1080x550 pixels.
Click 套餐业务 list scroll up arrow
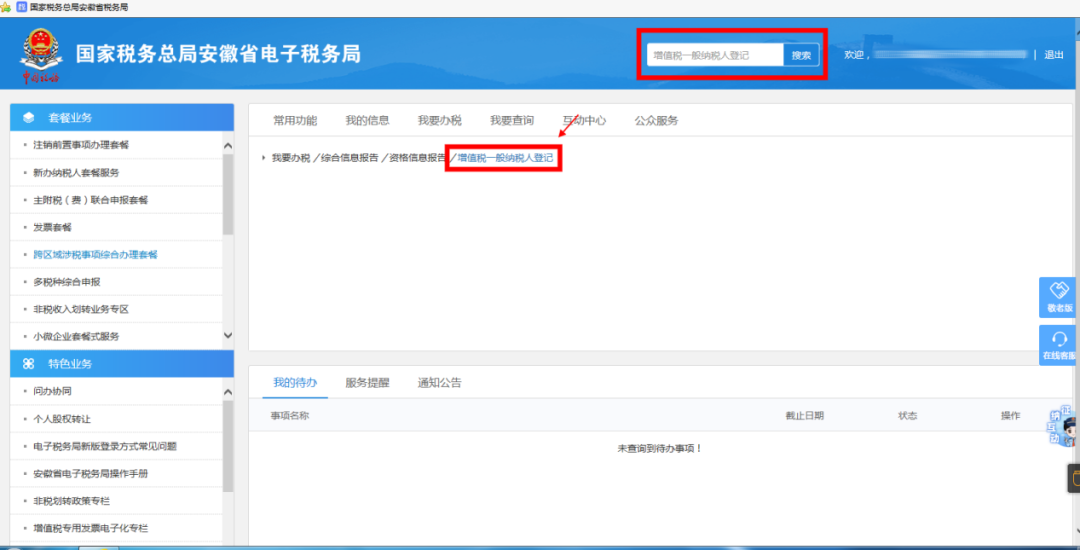pos(229,145)
